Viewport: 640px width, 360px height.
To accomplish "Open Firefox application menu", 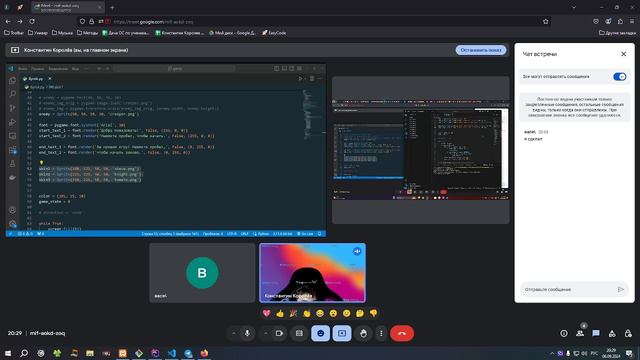I will tap(632, 21).
